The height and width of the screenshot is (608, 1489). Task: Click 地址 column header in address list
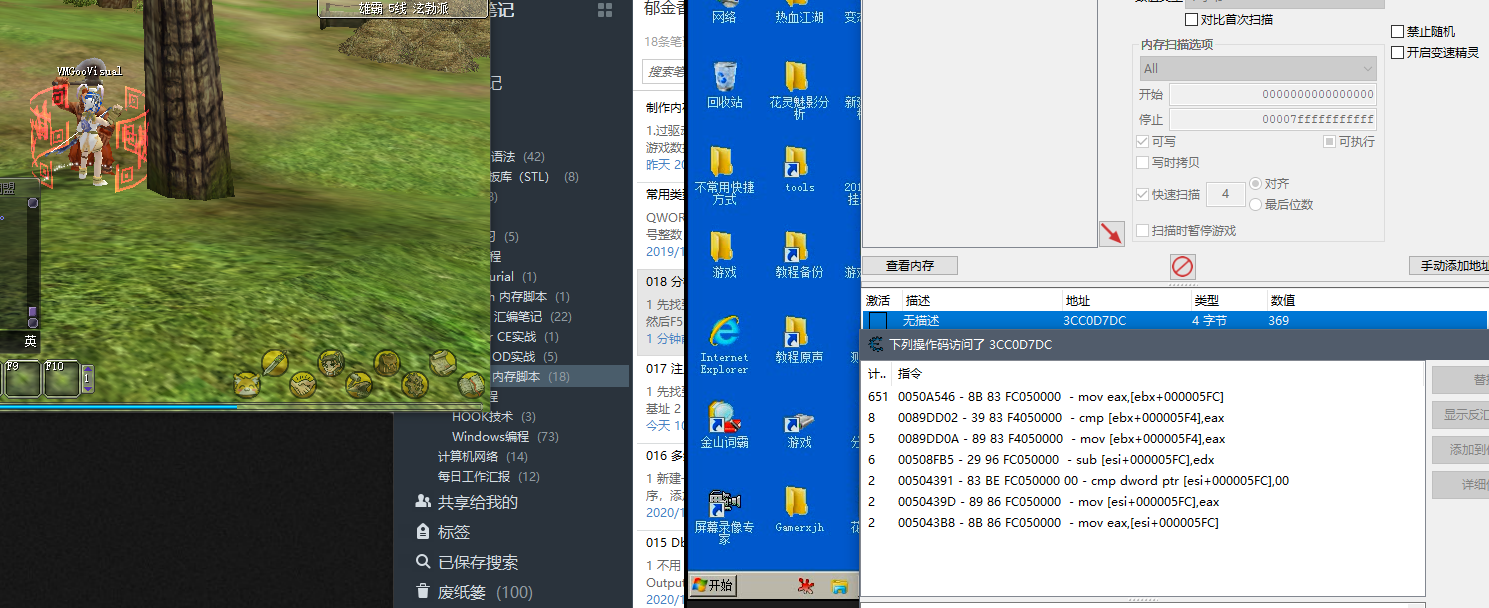click(1126, 301)
